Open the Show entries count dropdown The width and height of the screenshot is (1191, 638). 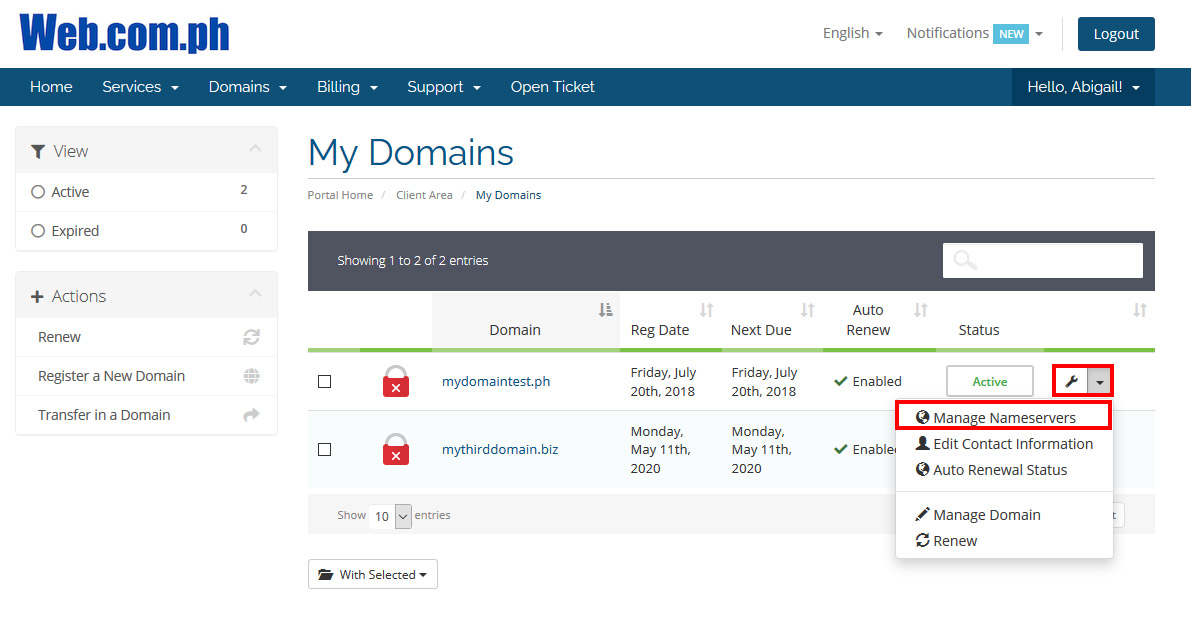pos(390,516)
